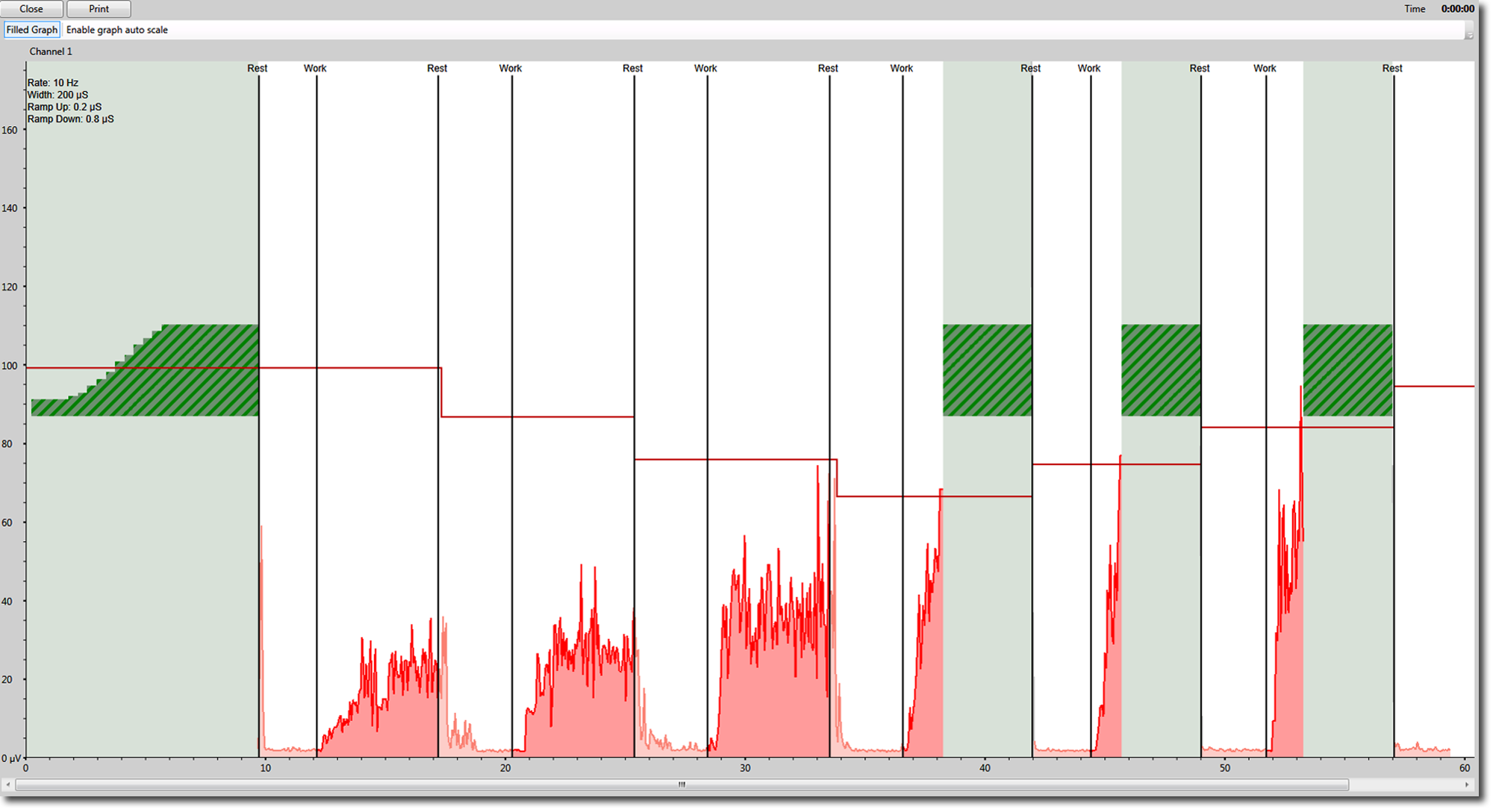Click the Time 0:00:00 readout
Viewport: 1493px width, 812px height.
[1457, 9]
